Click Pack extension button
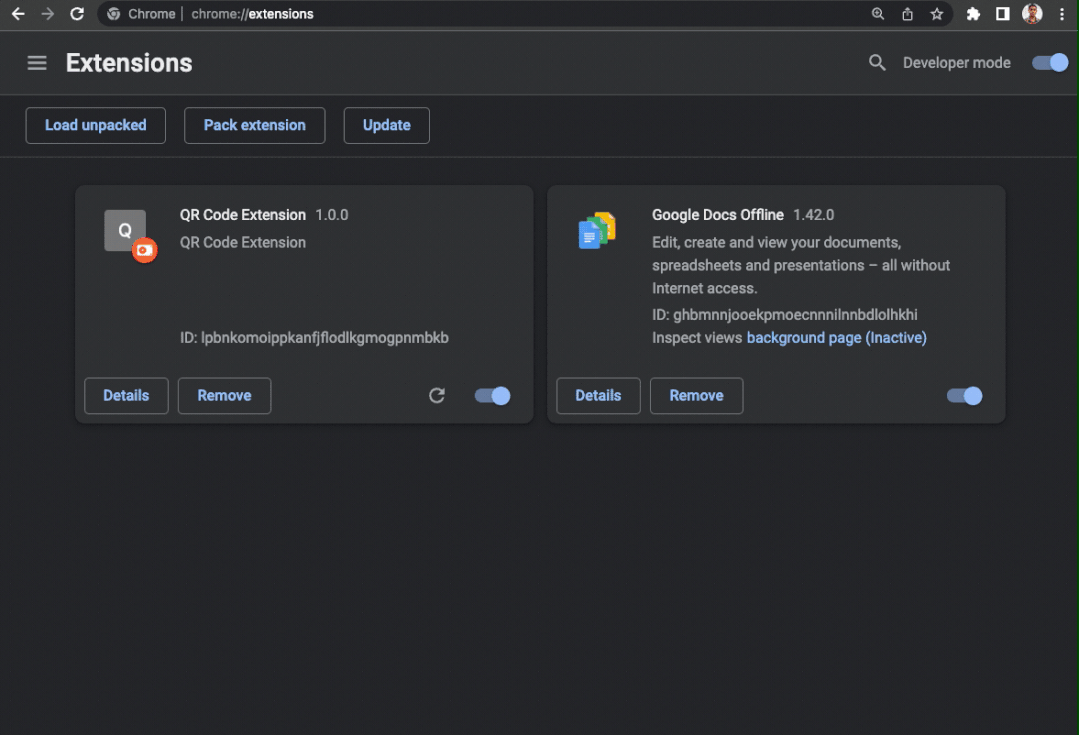 [x=255, y=125]
